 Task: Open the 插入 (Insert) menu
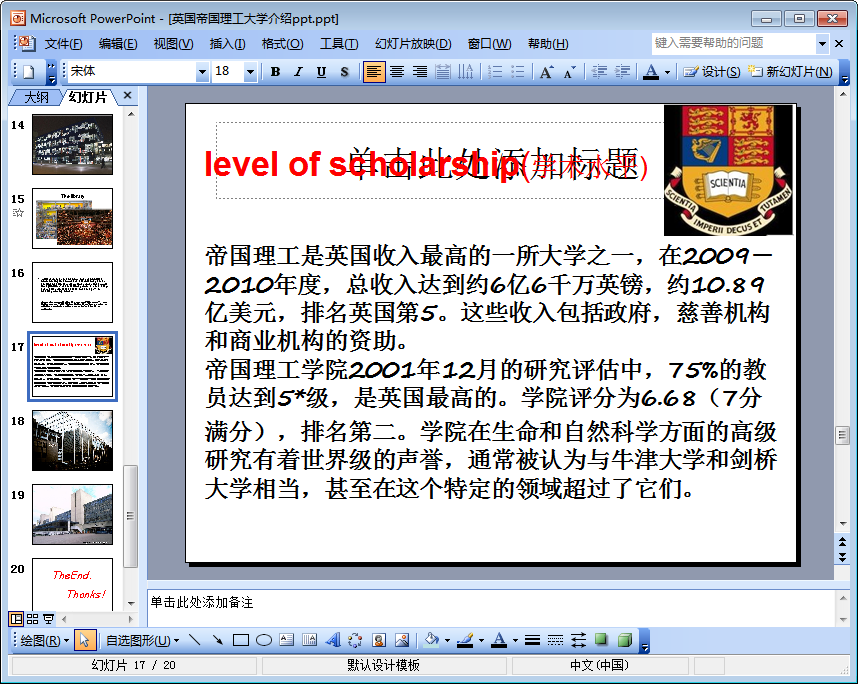227,44
